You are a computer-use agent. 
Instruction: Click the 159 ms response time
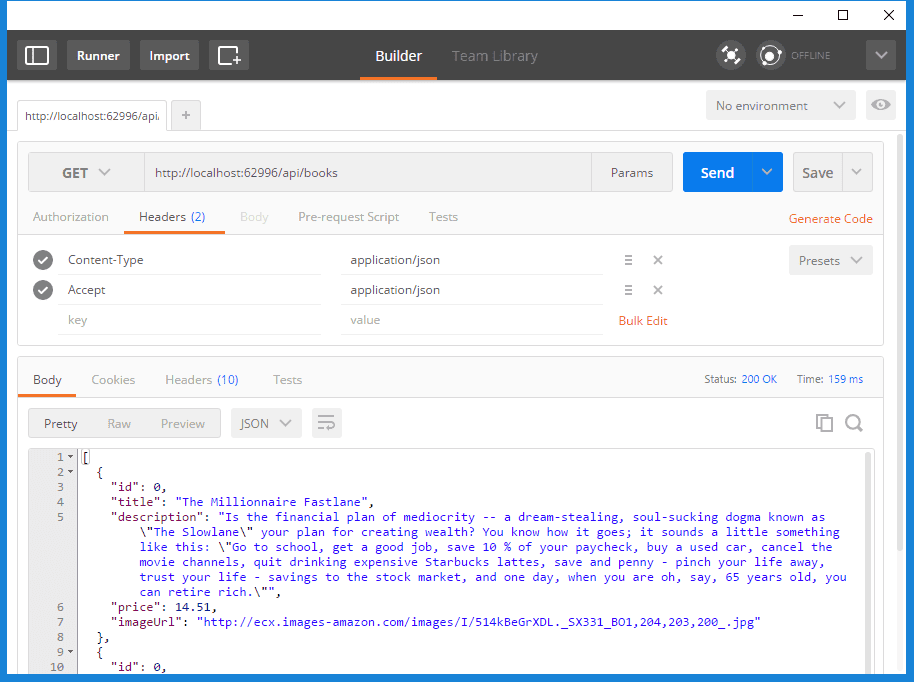tap(845, 379)
